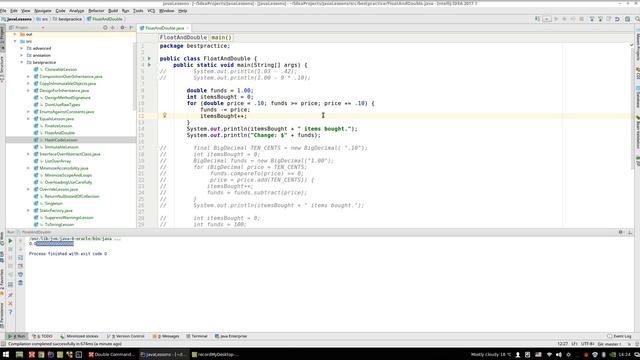Open the Build menu
Screen dimensions: 640x360
(x=113, y=11)
